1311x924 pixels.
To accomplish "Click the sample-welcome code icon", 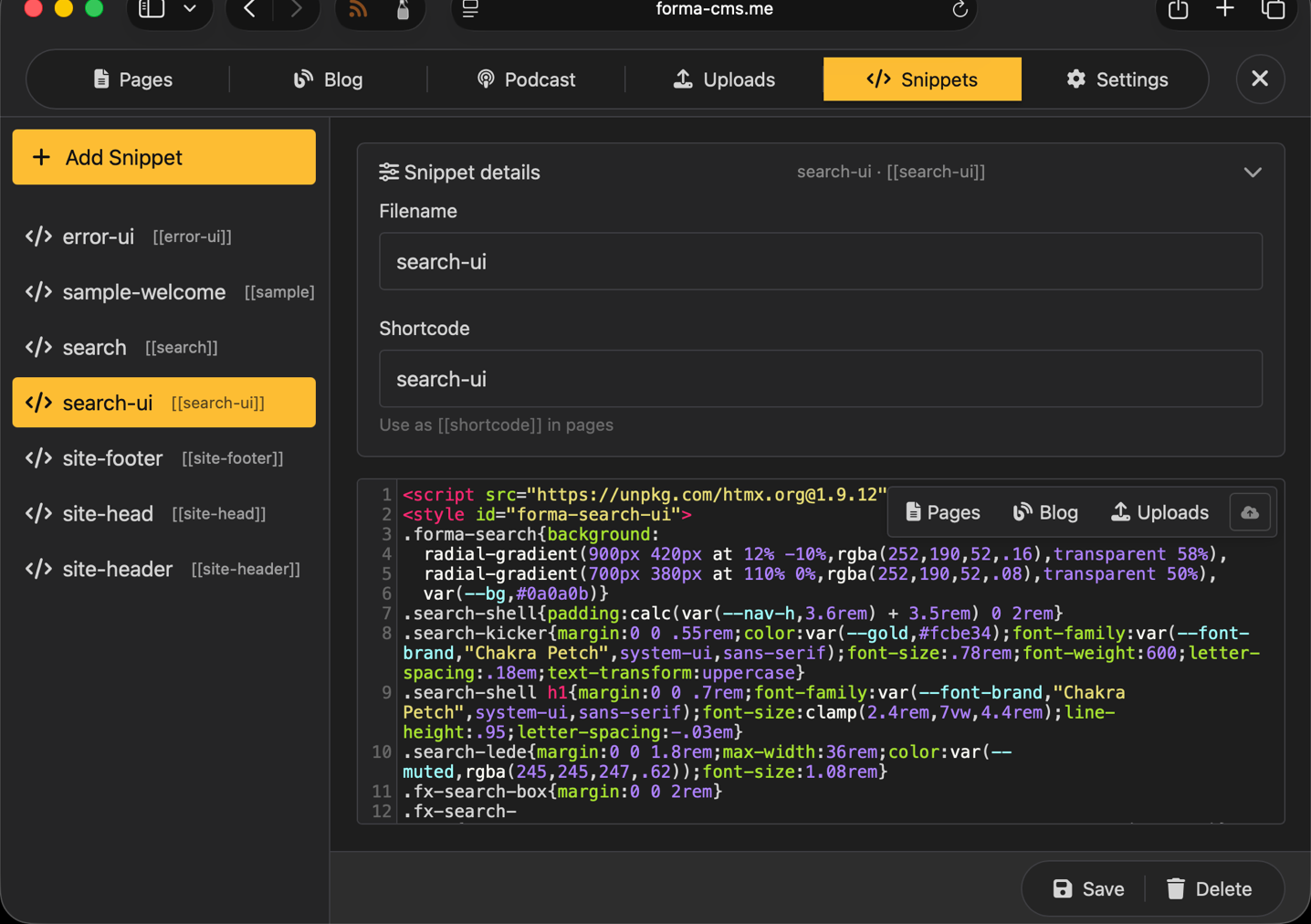I will (x=38, y=292).
